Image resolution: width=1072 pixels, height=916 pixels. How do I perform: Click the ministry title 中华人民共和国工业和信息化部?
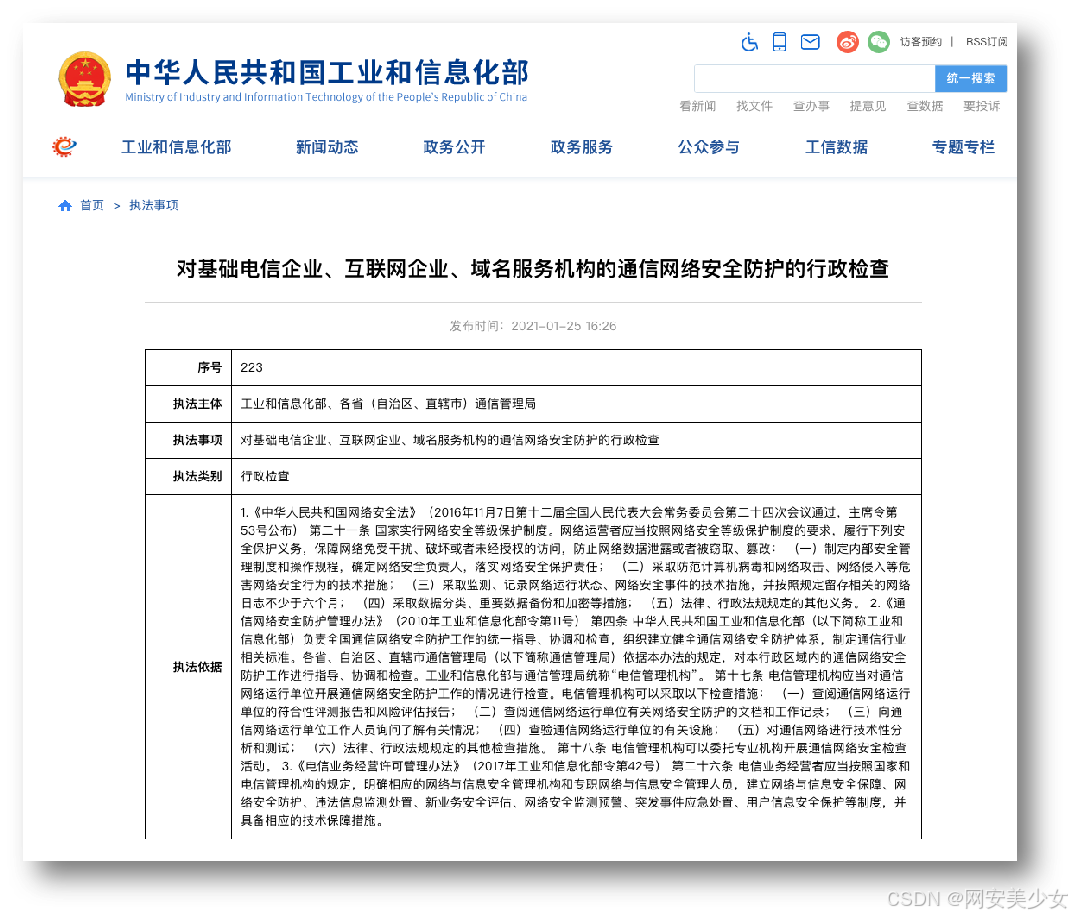pyautogui.click(x=327, y=72)
